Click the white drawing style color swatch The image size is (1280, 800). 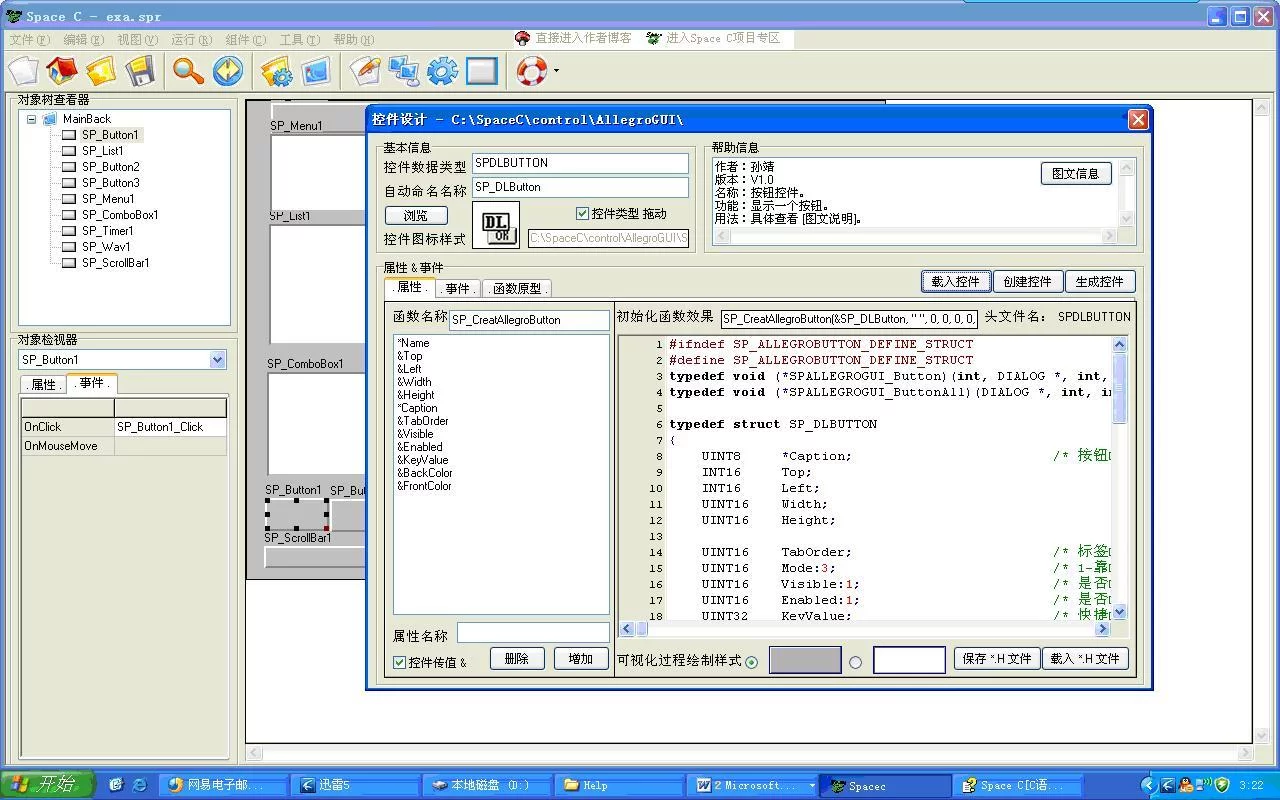(x=909, y=660)
